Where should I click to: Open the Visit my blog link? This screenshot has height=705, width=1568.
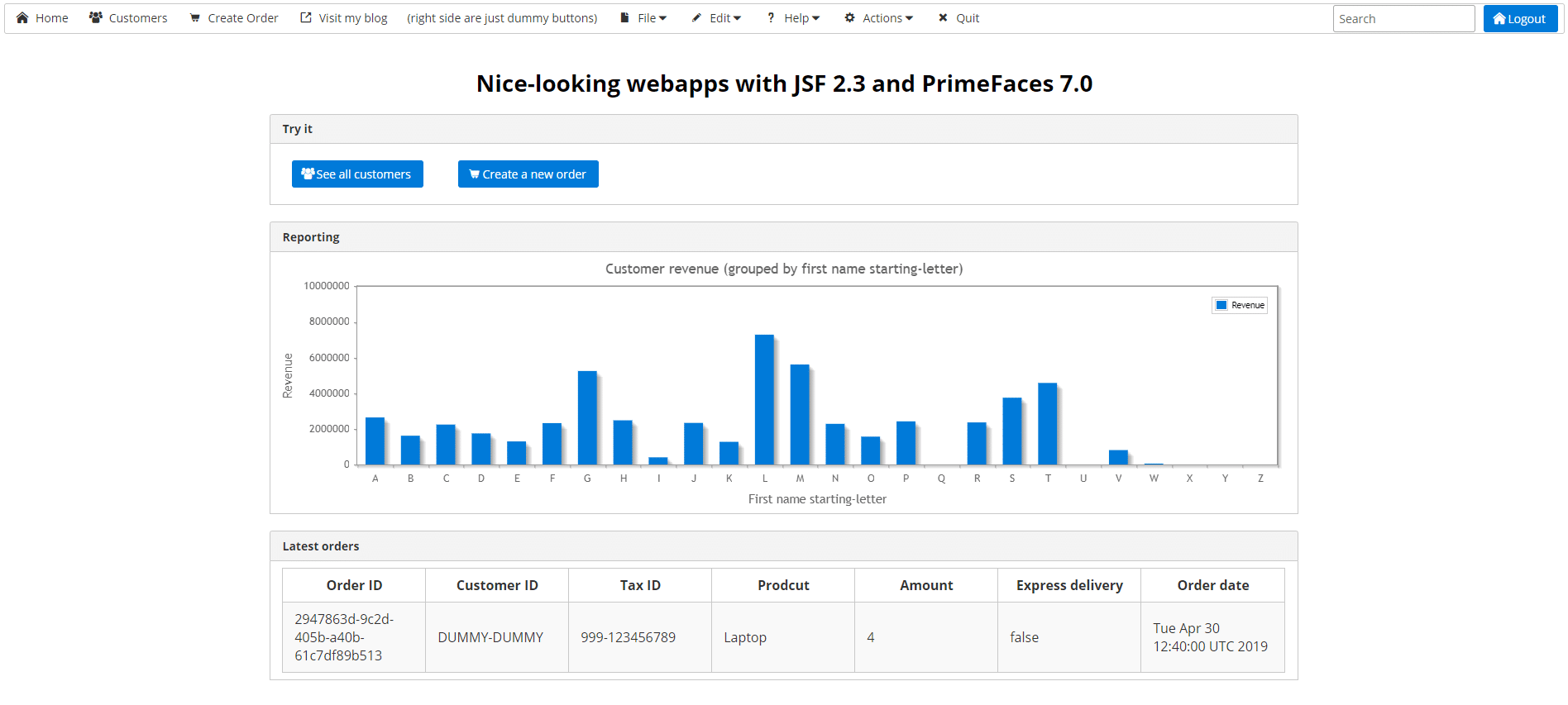click(344, 18)
